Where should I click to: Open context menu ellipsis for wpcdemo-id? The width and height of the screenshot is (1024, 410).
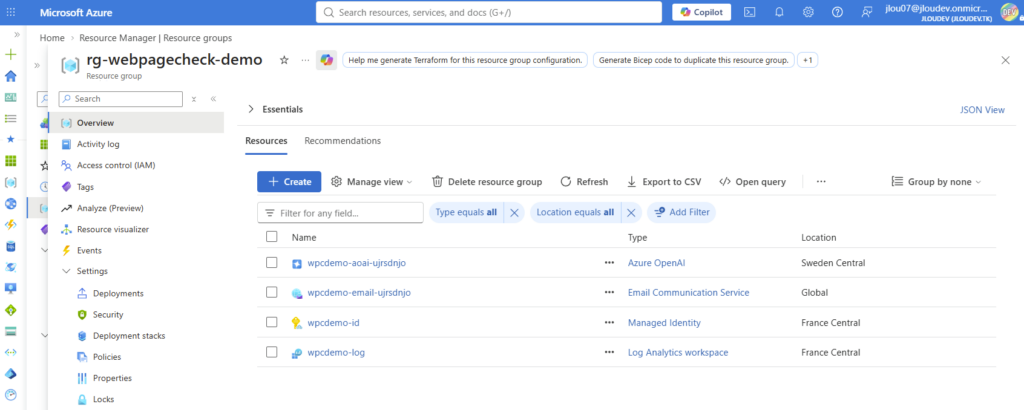click(609, 323)
